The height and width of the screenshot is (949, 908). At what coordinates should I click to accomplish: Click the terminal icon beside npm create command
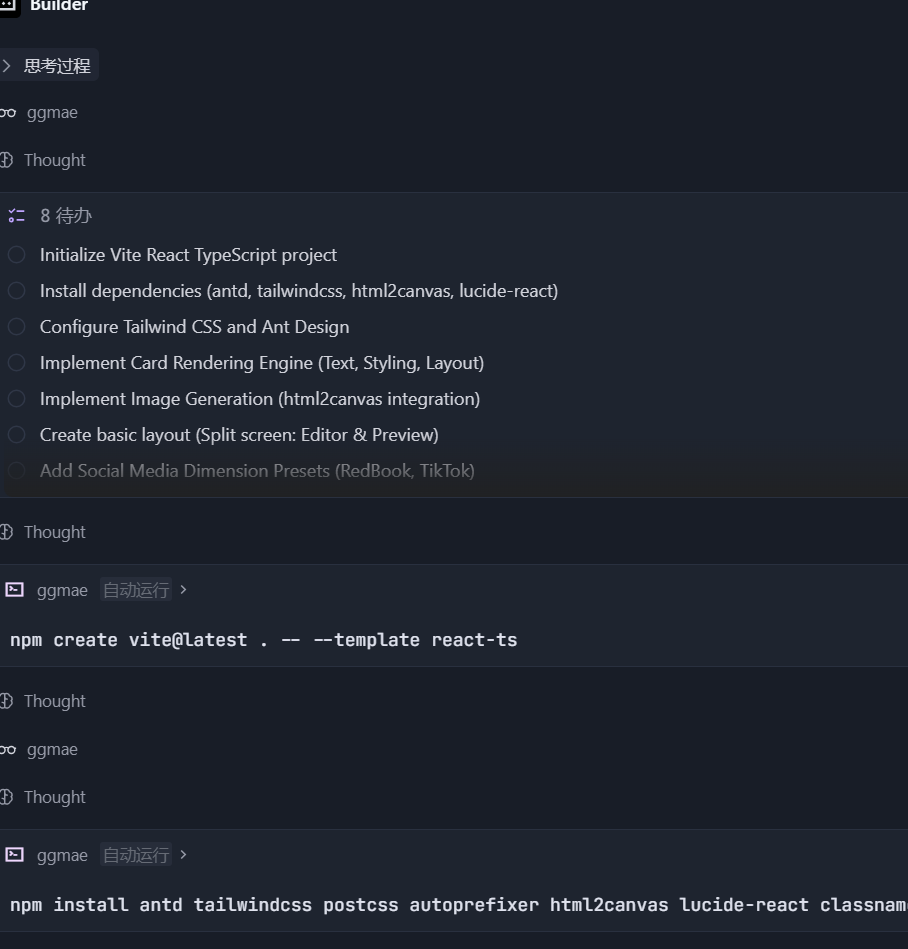click(x=14, y=590)
